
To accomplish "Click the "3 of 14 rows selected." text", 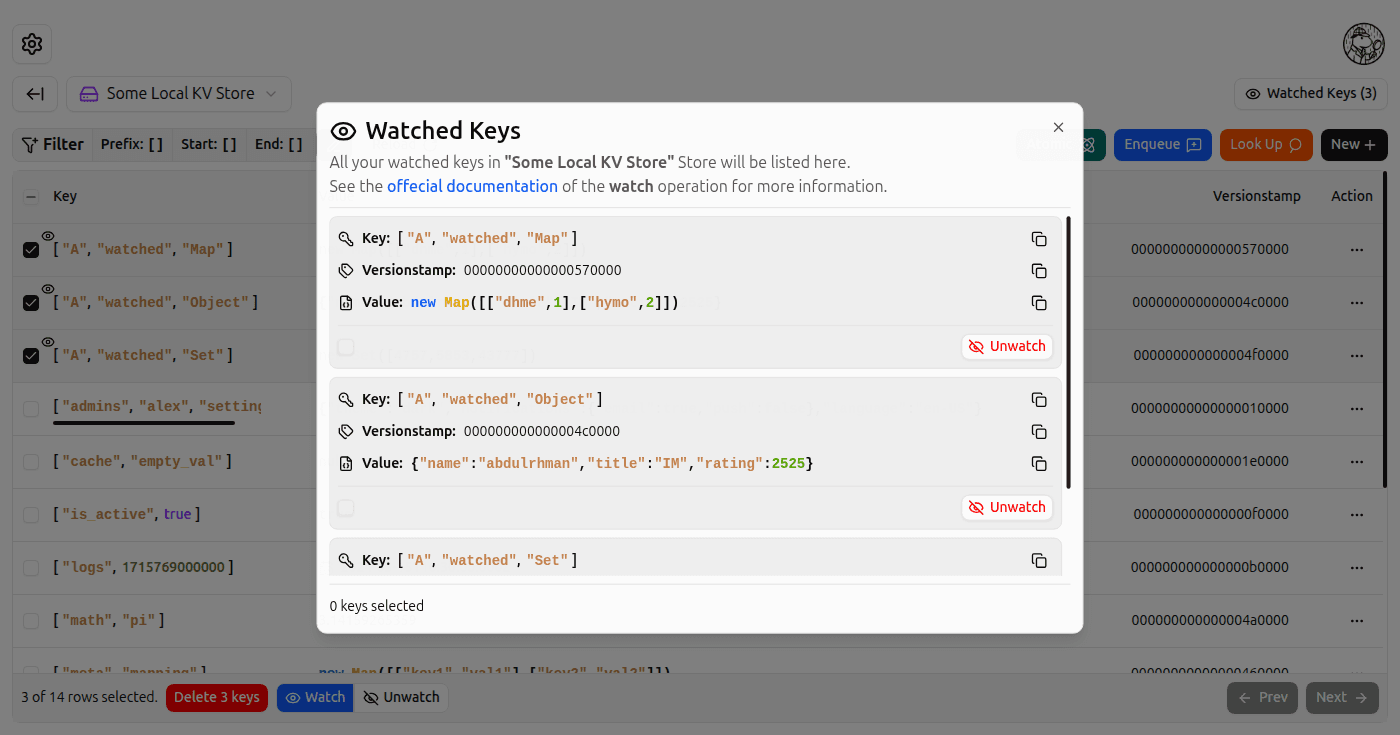I will 90,697.
